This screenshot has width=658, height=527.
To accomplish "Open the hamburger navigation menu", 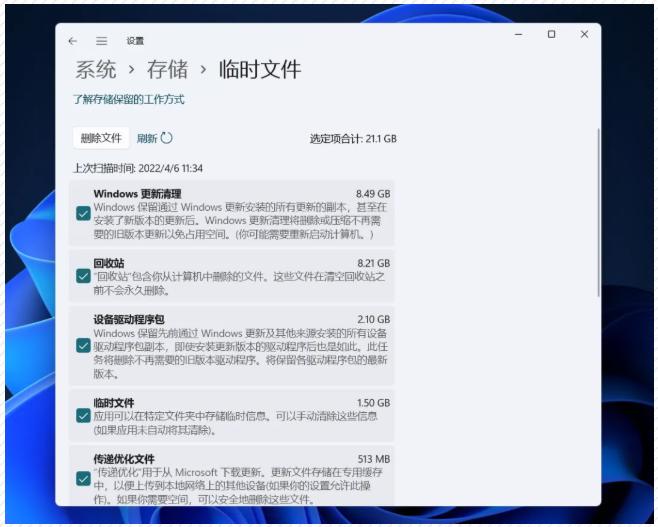I will click(x=101, y=40).
